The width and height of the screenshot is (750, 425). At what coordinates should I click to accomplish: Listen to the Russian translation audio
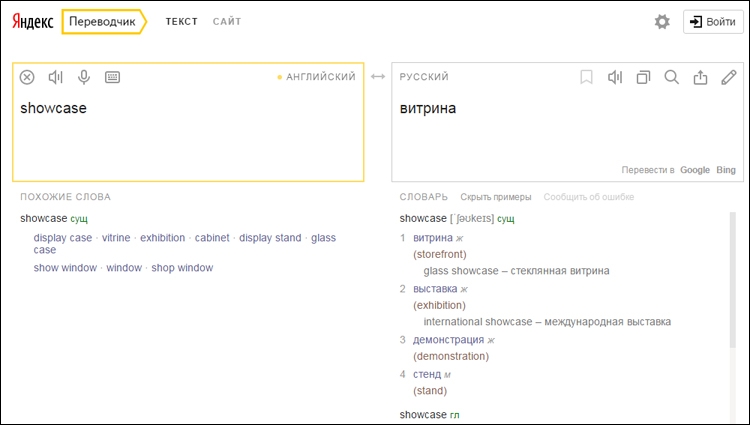pyautogui.click(x=615, y=77)
